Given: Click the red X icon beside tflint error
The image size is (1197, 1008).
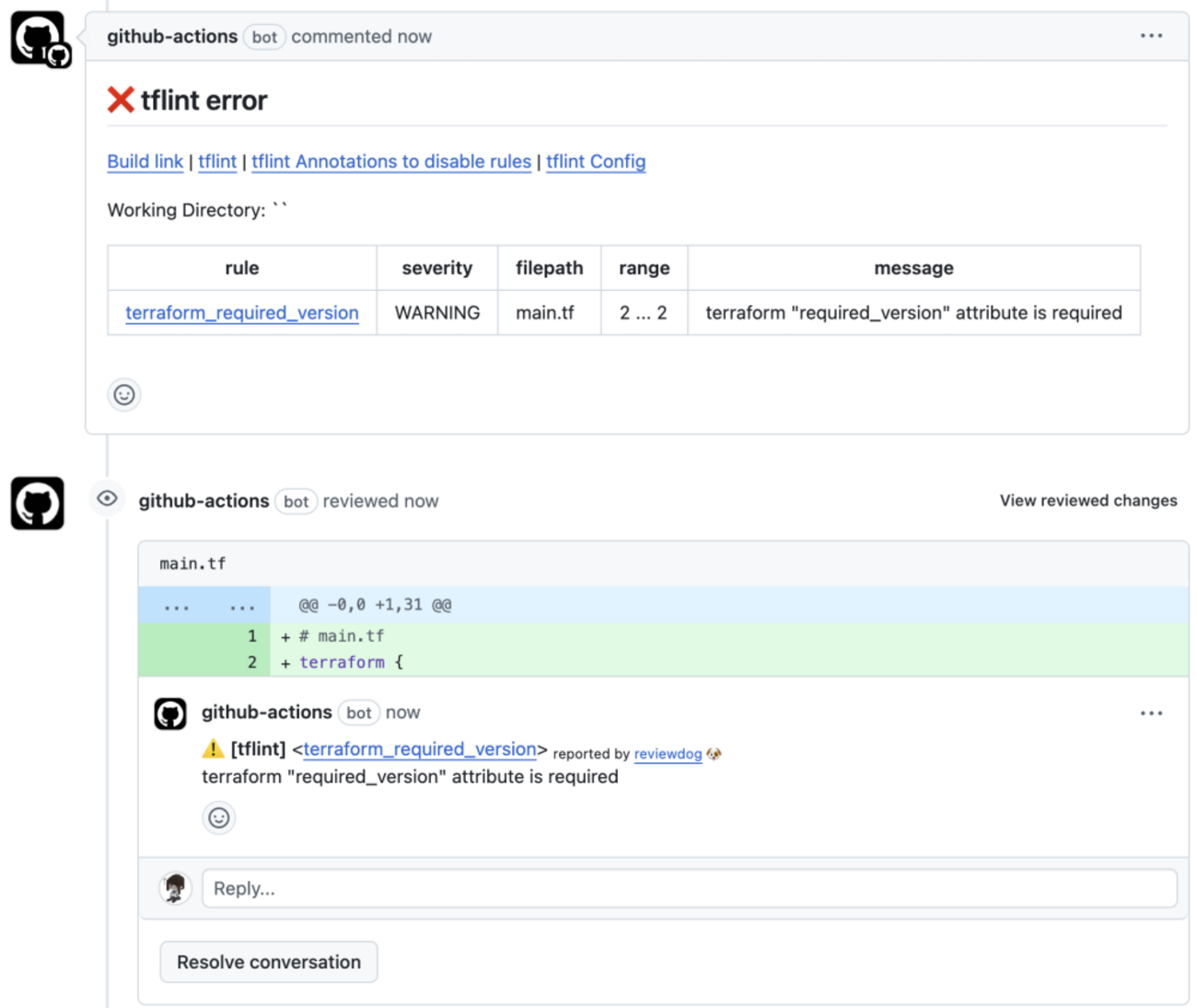Looking at the screenshot, I should [119, 98].
